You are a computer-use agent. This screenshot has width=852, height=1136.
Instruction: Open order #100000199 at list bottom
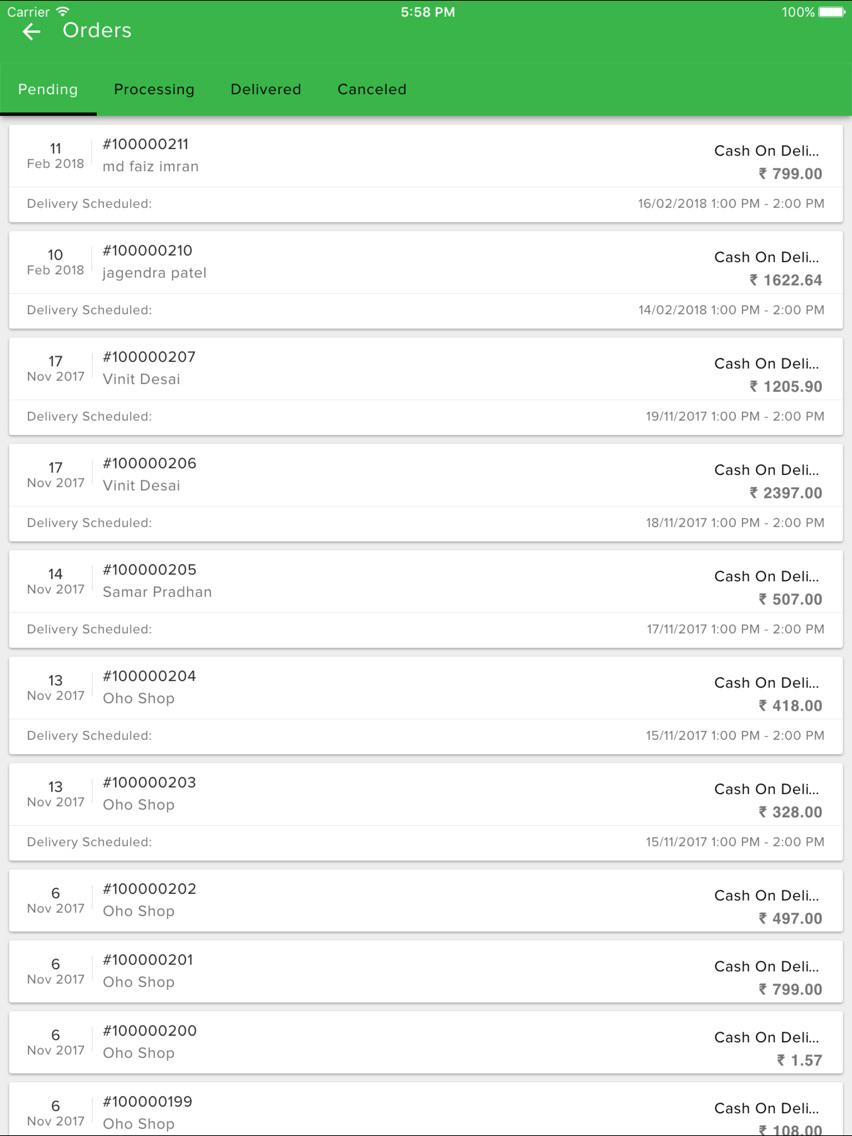coord(426,1109)
